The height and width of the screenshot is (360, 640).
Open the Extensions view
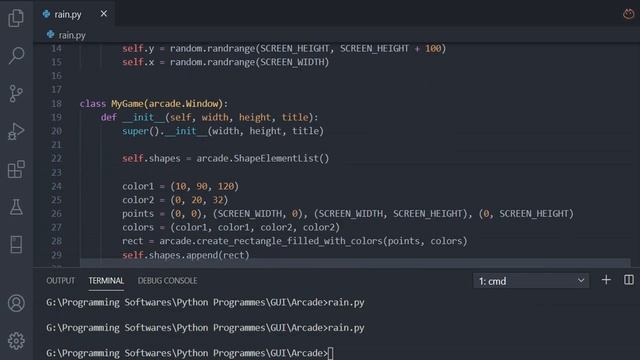pyautogui.click(x=16, y=169)
